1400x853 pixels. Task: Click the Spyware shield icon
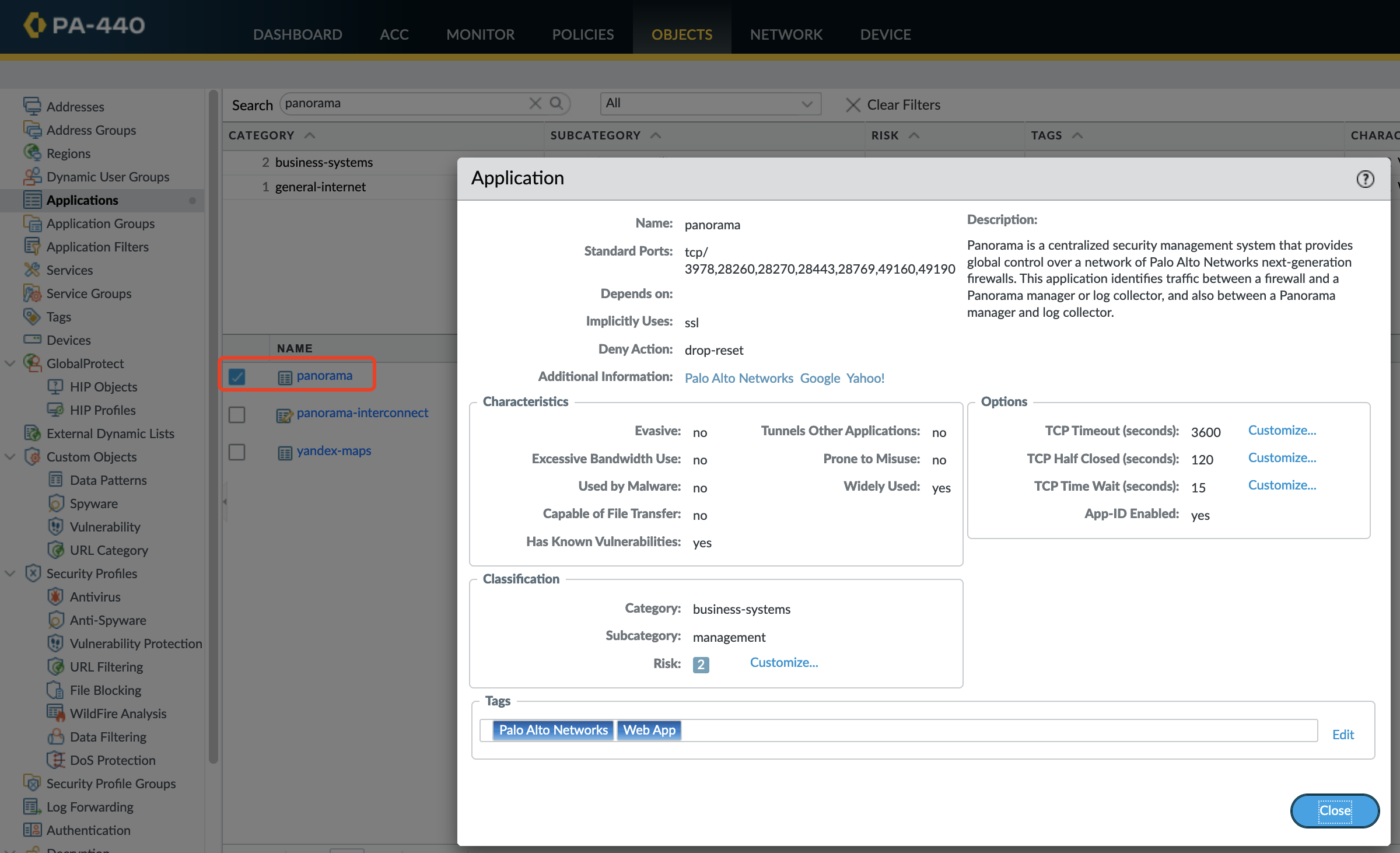click(55, 503)
